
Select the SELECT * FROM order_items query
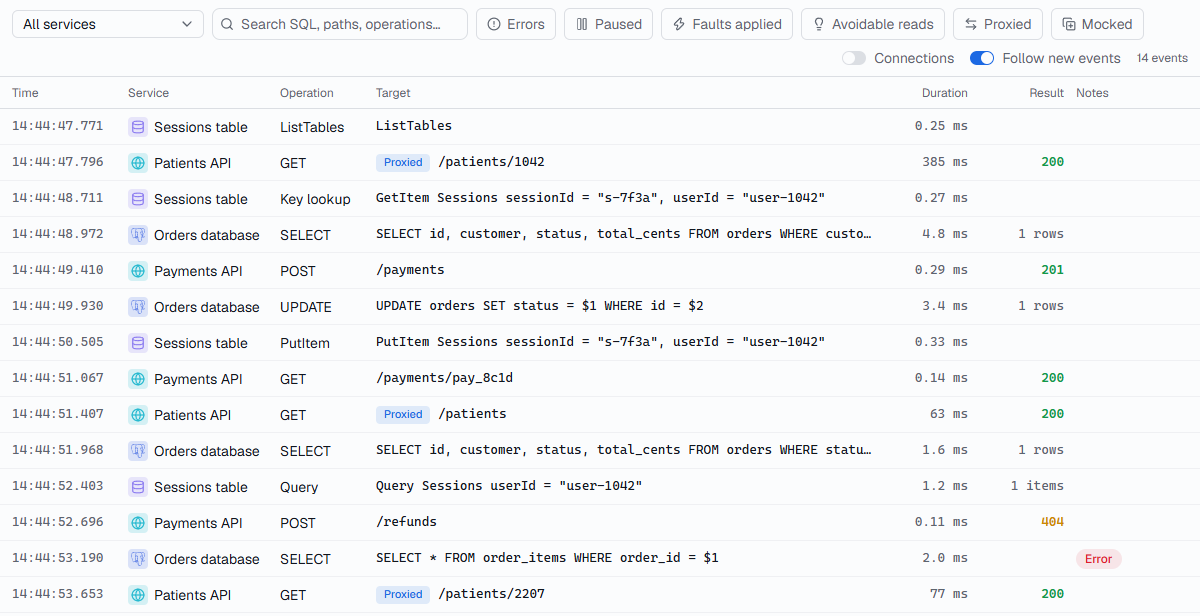[x=547, y=558]
